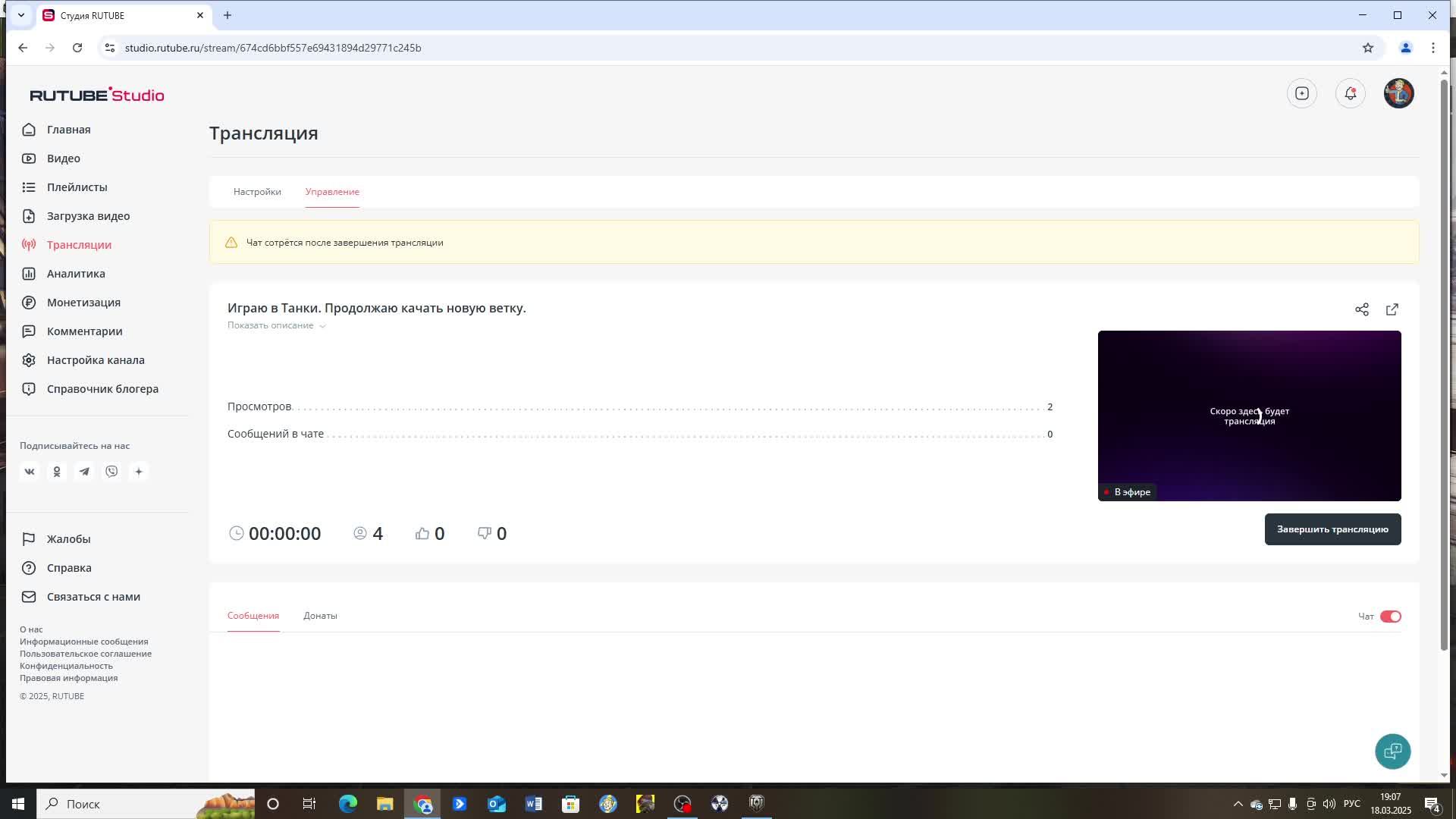The image size is (1456, 819).
Task: Open Odnoklassniki social link icon
Action: pos(57,472)
